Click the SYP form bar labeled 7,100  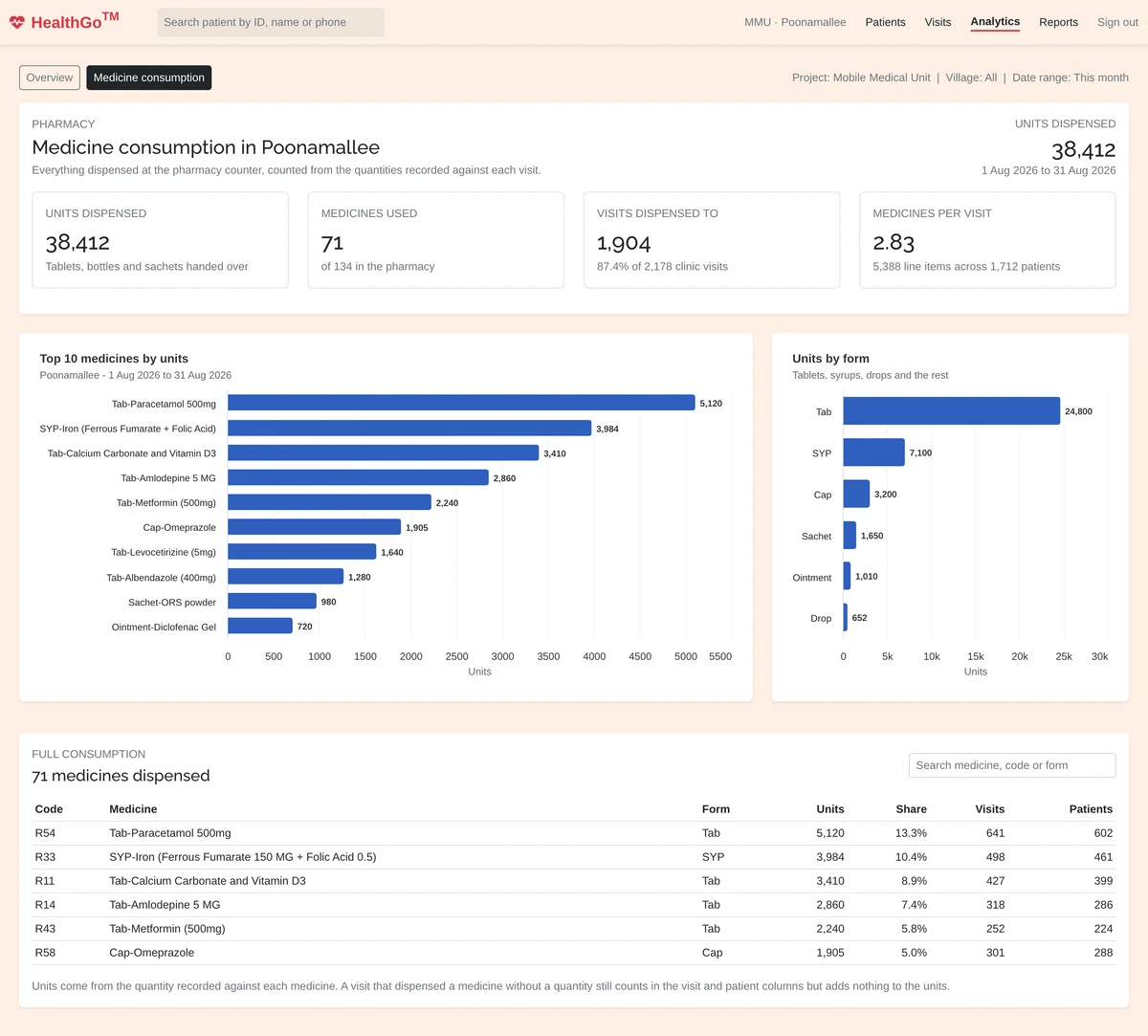tap(873, 452)
